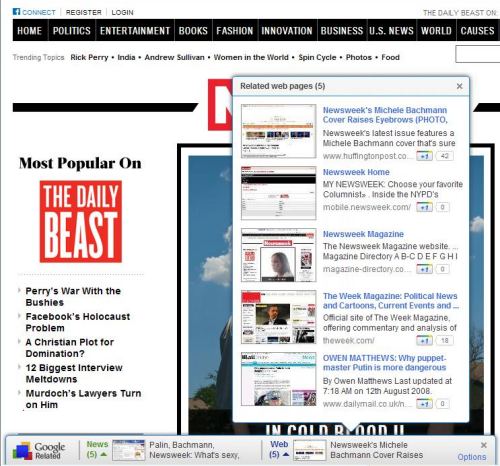Click +1 button for mobile.newsweek.com result
The width and height of the screenshot is (500, 466).
coord(424,207)
